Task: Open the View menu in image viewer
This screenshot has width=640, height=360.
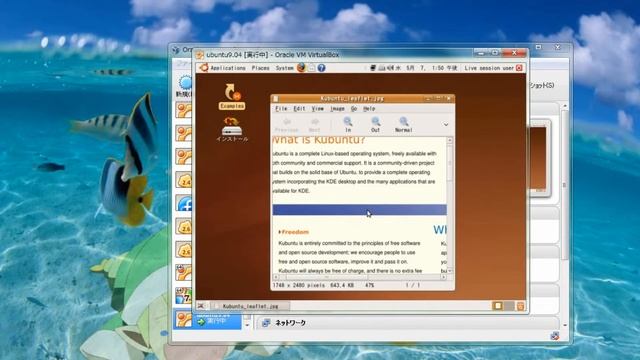Action: click(318, 109)
